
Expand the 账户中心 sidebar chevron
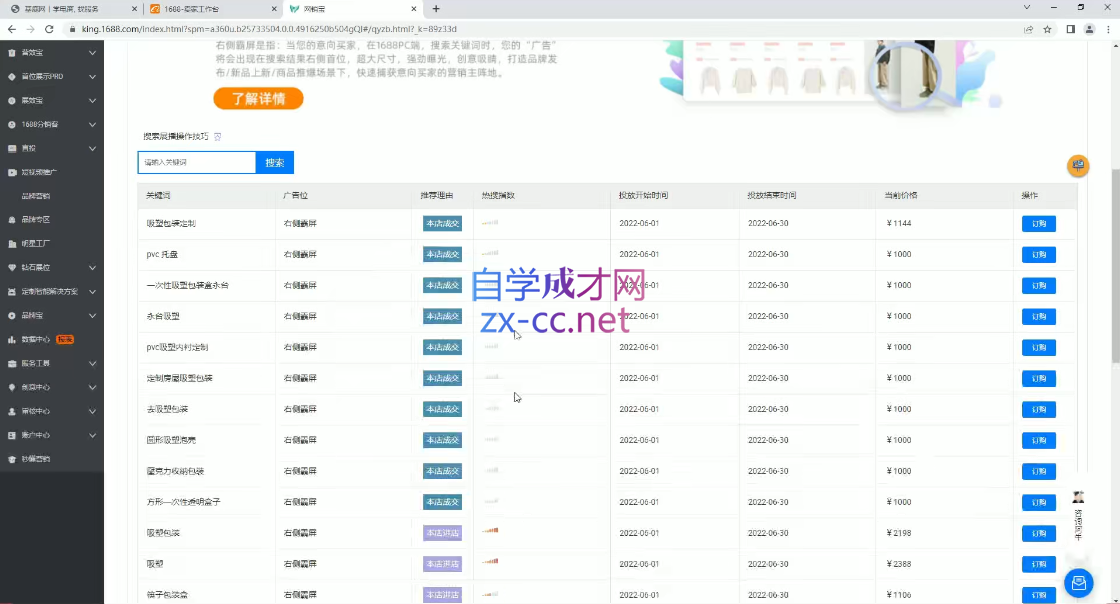[92, 435]
